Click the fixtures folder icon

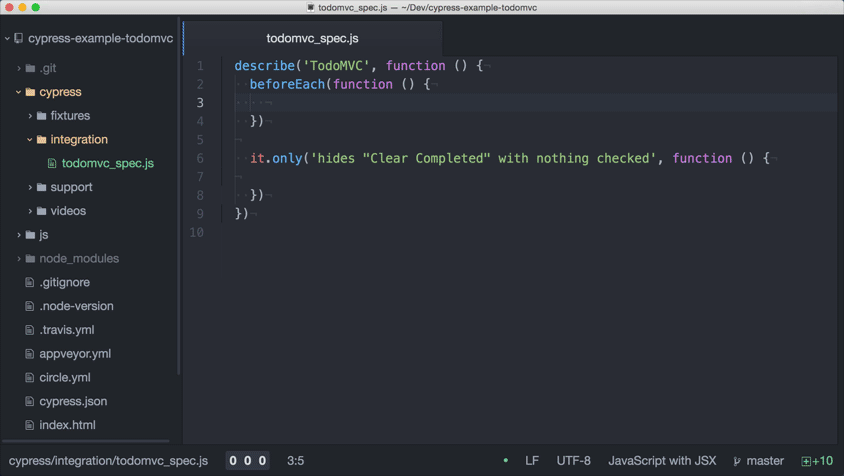(41, 116)
